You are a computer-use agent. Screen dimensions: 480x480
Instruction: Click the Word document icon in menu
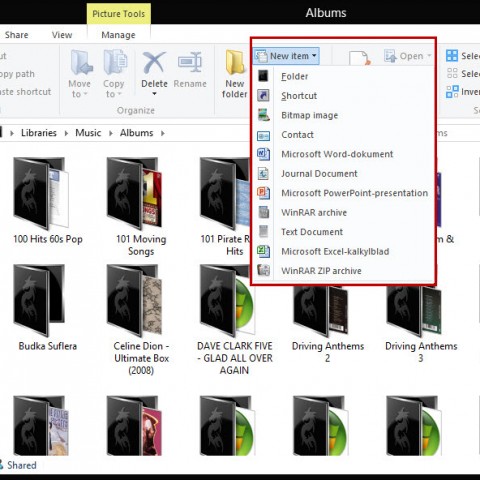(263, 154)
